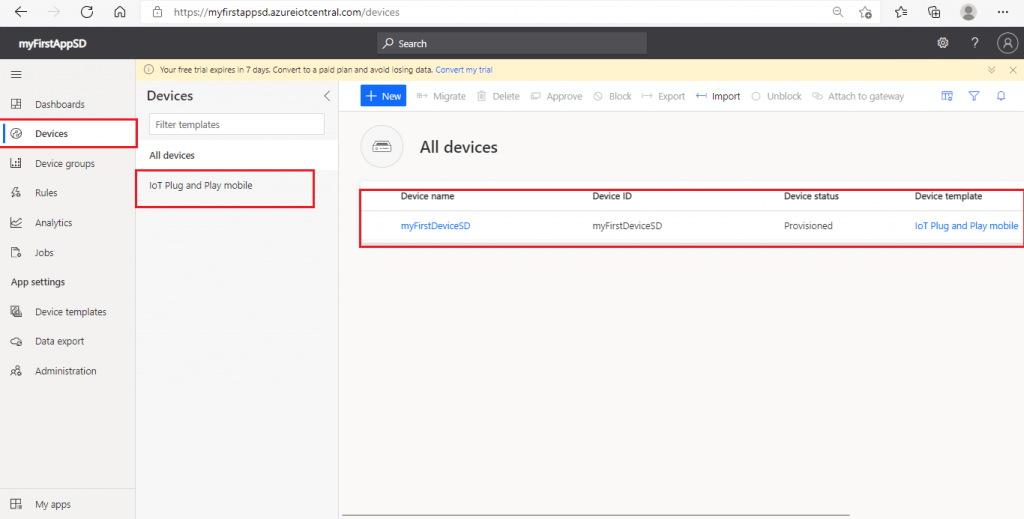Toggle the hamburger navigation menu
The image size is (1024, 519).
[16, 74]
